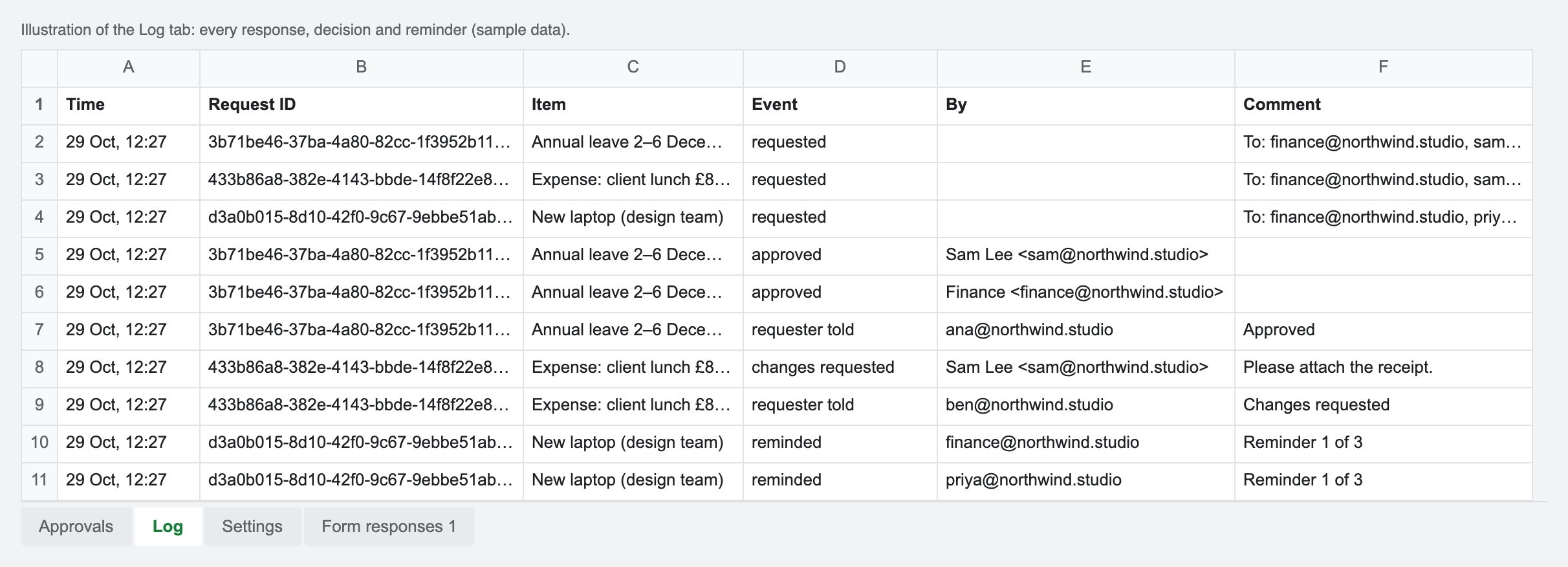Viewport: 1568px width, 567px height.
Task: Select column A header
Action: point(129,69)
